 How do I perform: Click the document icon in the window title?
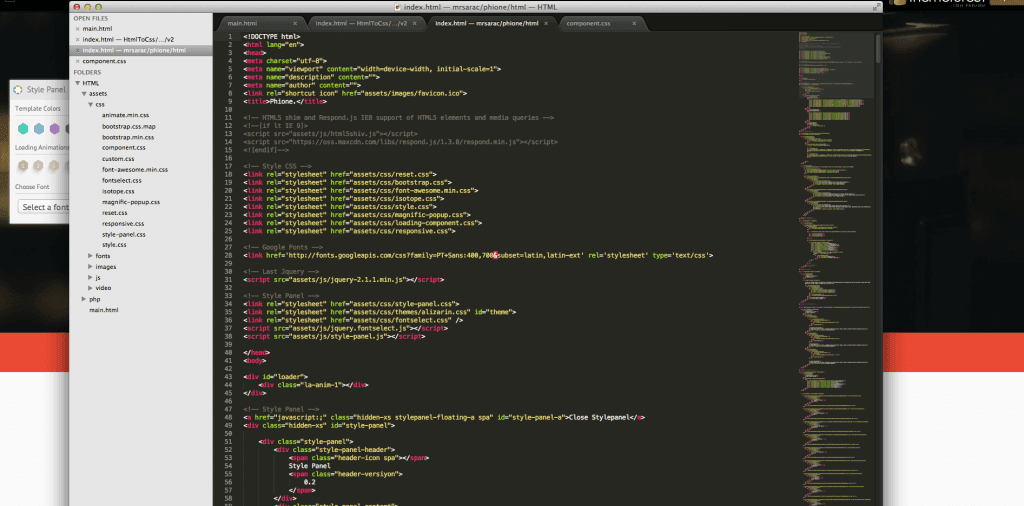pyautogui.click(x=398, y=7)
